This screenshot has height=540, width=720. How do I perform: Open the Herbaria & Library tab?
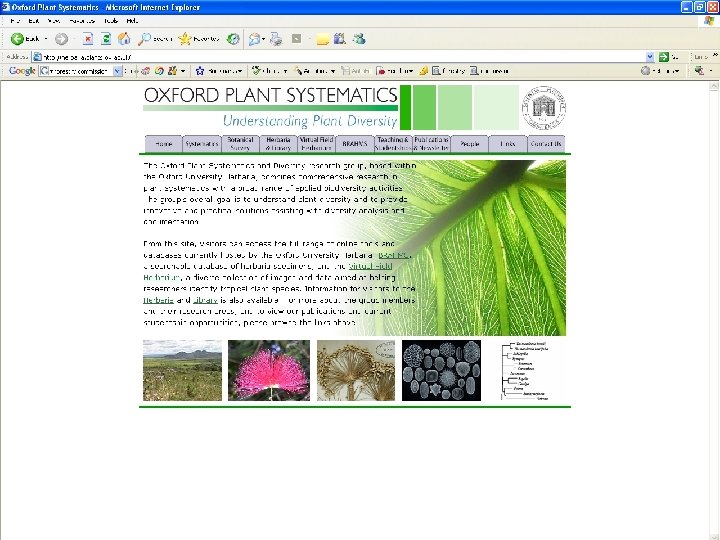click(x=278, y=144)
